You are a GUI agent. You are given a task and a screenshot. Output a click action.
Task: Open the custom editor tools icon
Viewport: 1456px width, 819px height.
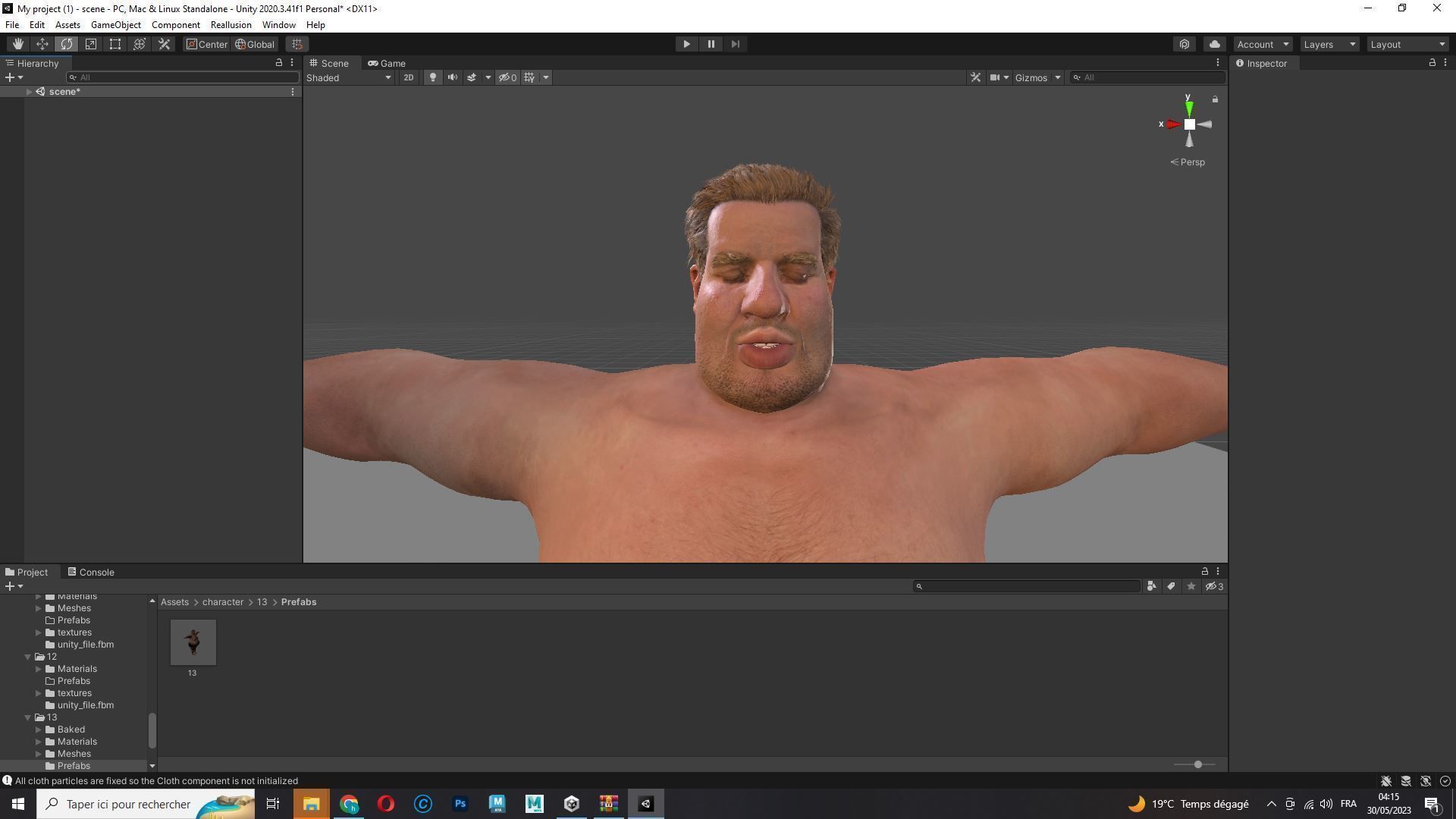pyautogui.click(x=164, y=44)
